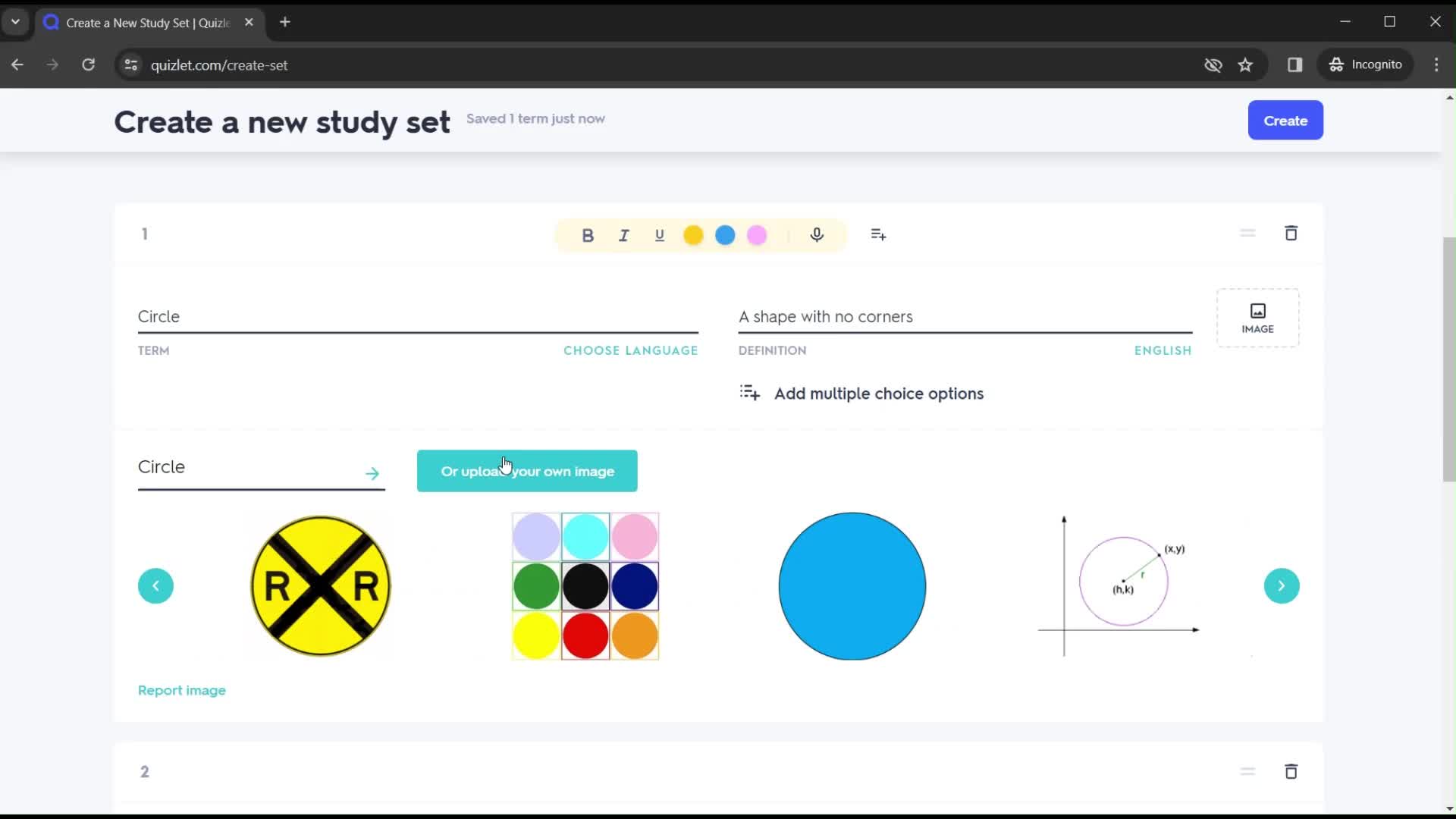
Task: Select the railroad crossing circle image
Action: pyautogui.click(x=320, y=585)
